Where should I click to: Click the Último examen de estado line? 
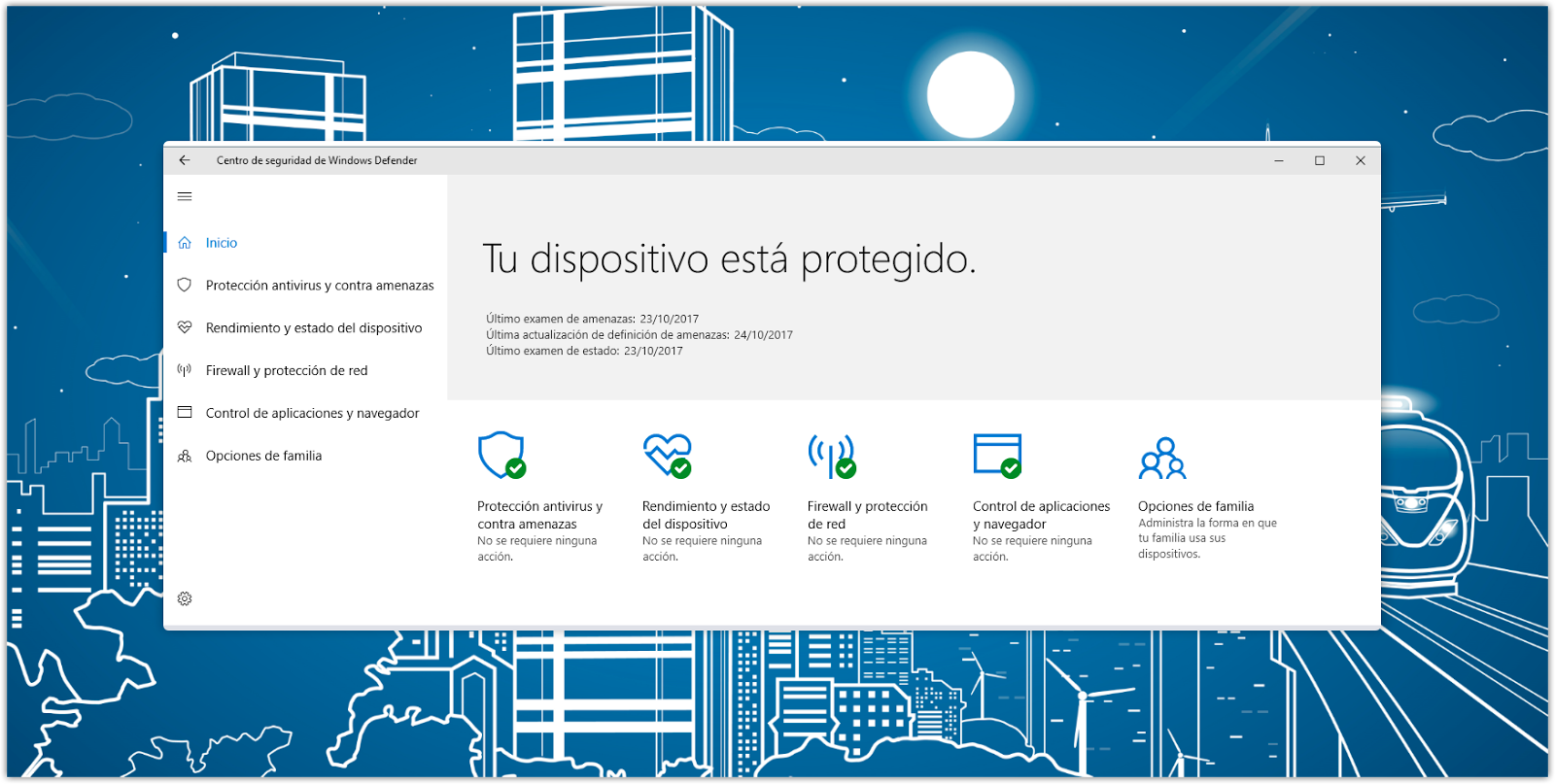[585, 351]
